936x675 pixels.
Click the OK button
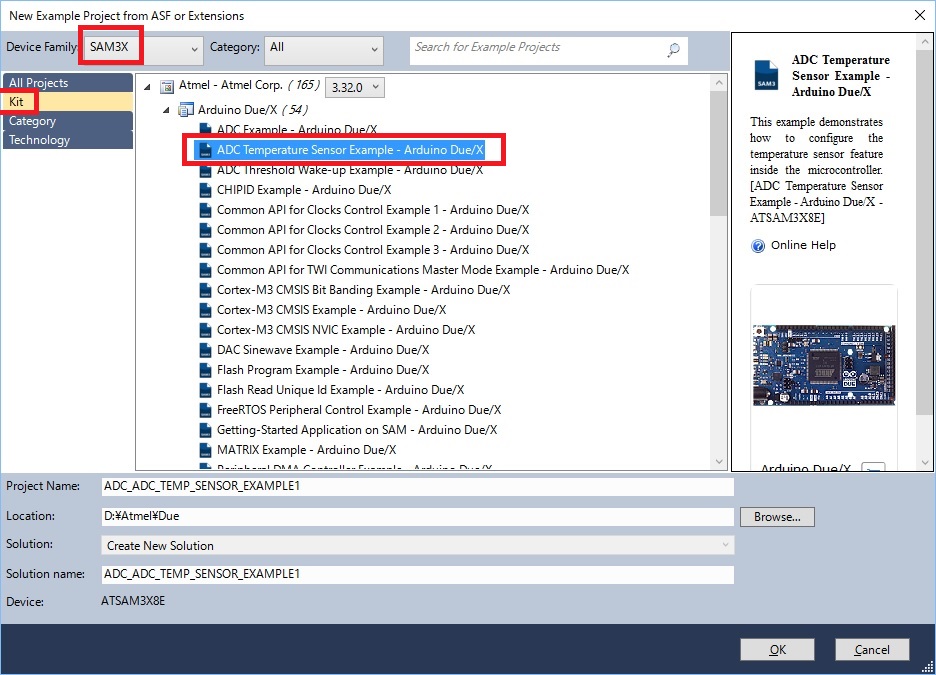click(x=777, y=649)
